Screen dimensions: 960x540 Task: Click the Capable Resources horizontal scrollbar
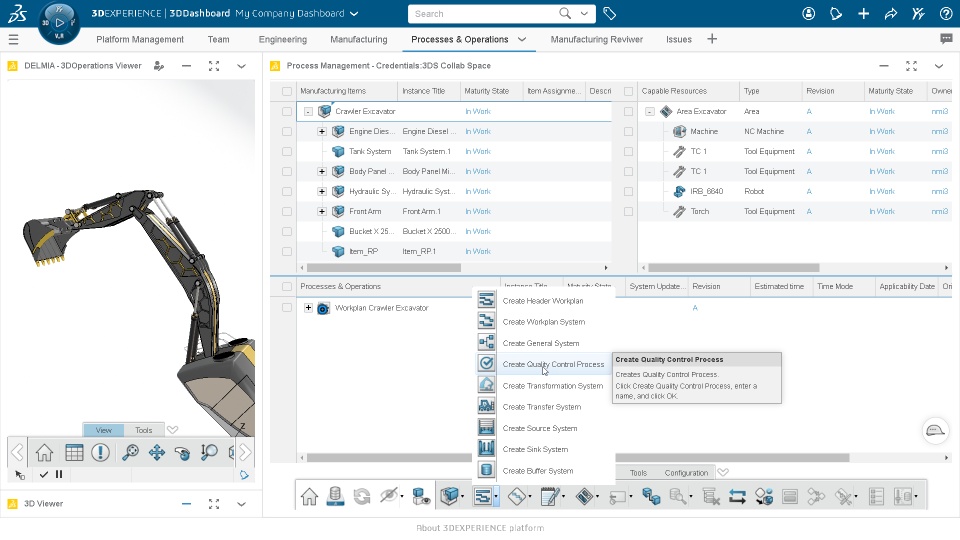click(x=733, y=268)
